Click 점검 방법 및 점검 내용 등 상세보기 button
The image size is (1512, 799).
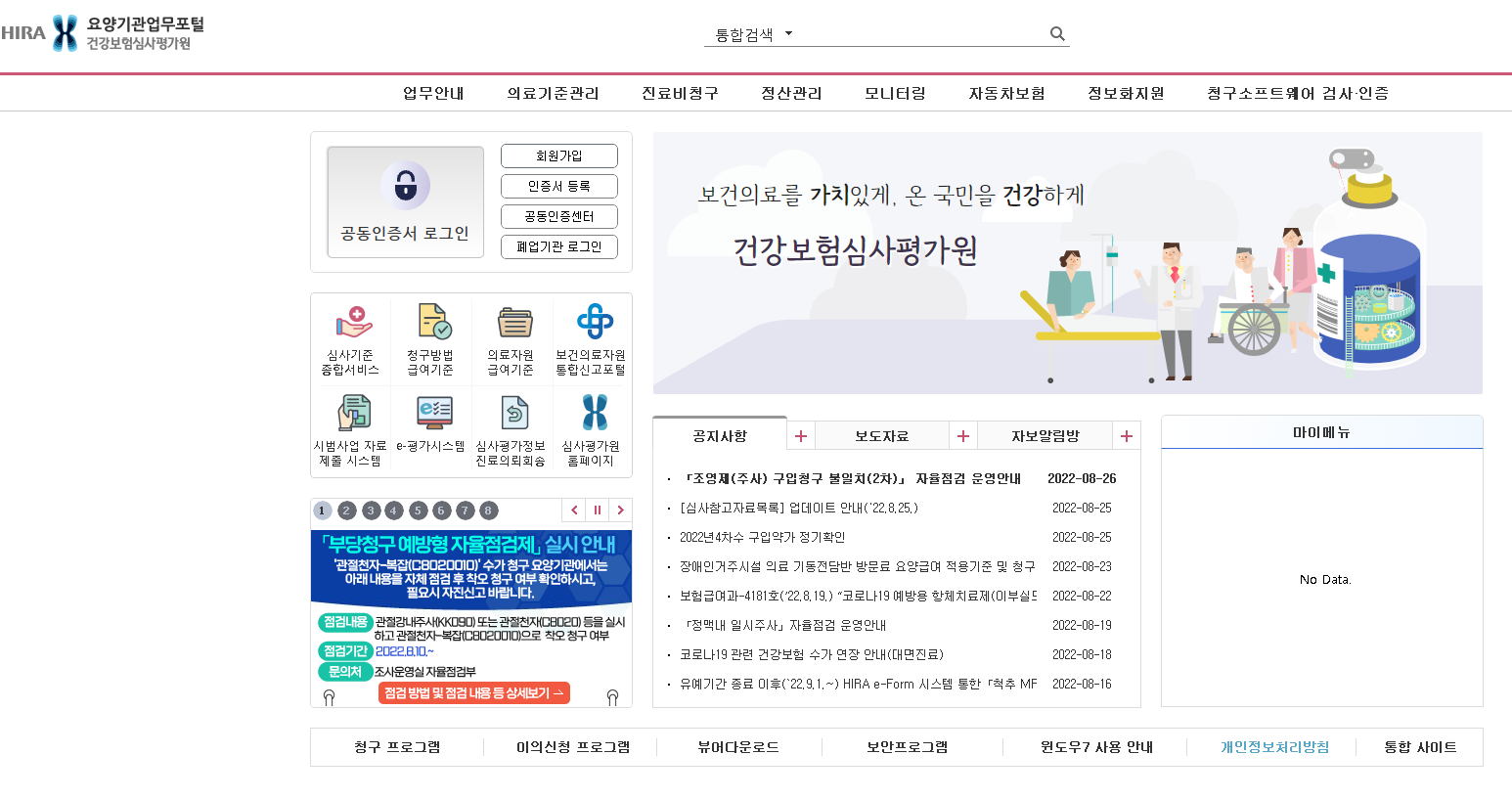pos(474,693)
